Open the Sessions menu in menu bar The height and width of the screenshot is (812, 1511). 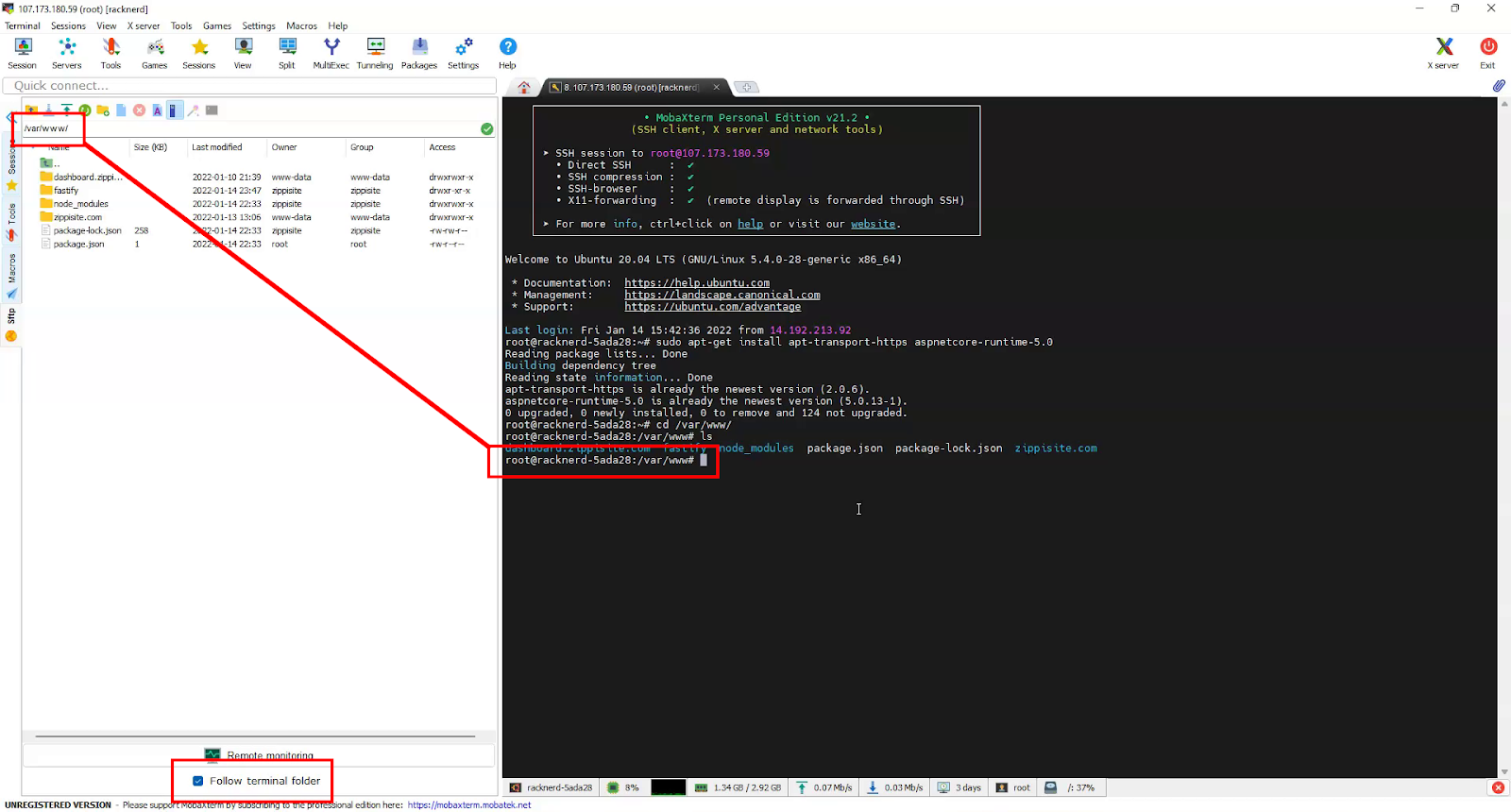click(68, 26)
